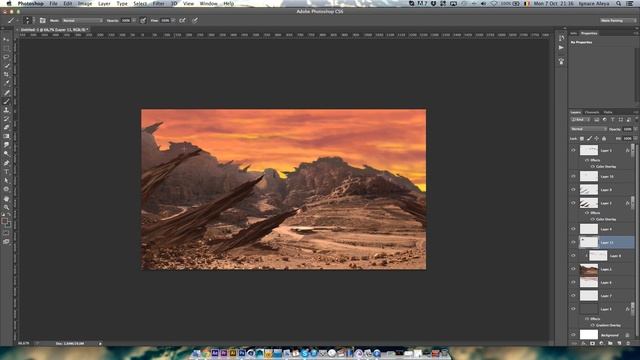Lock image pixels with brush icon
This screenshot has width=640, height=360.
(x=589, y=139)
